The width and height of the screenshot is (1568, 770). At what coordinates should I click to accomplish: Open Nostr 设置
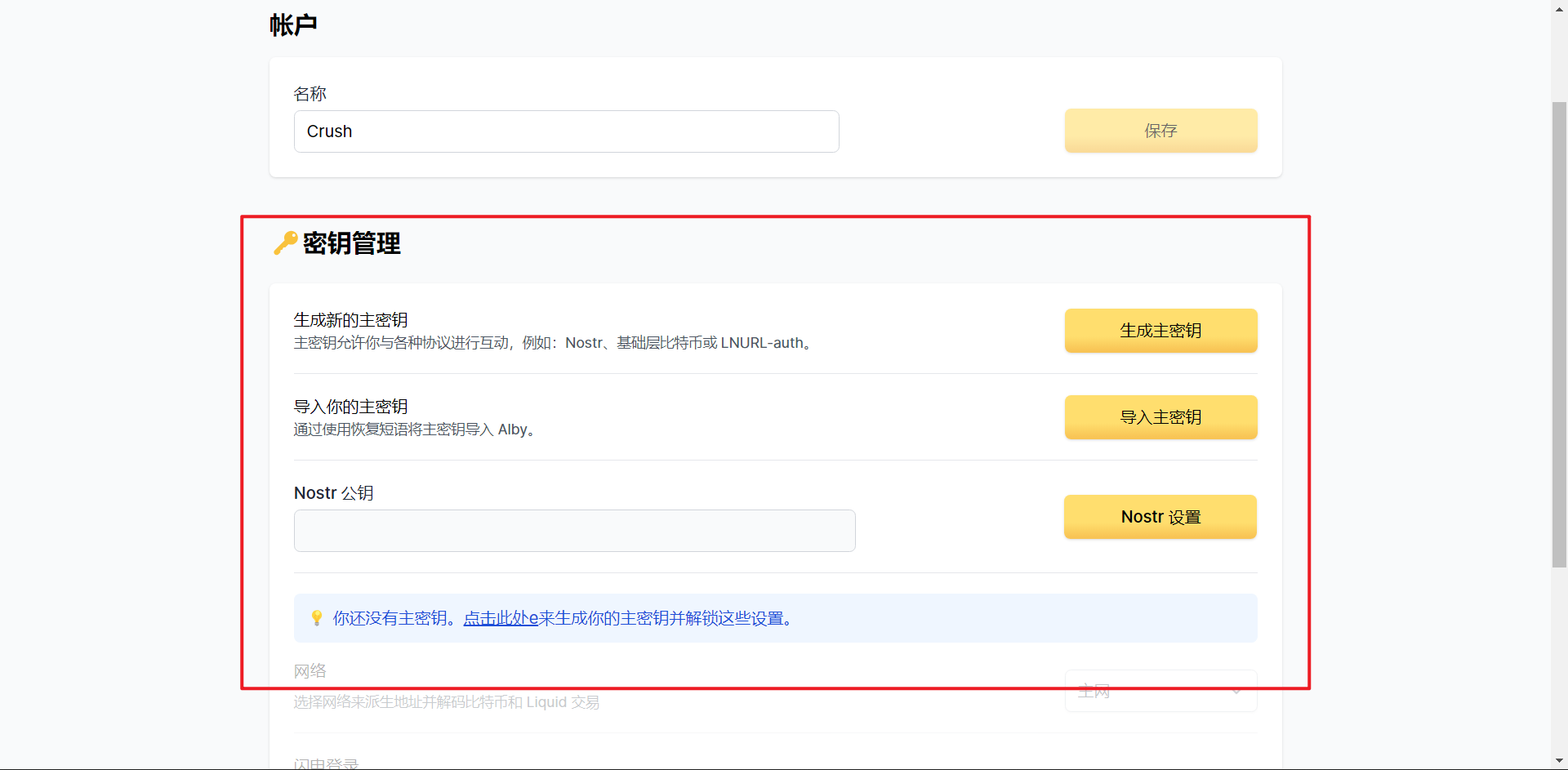pyautogui.click(x=1160, y=517)
